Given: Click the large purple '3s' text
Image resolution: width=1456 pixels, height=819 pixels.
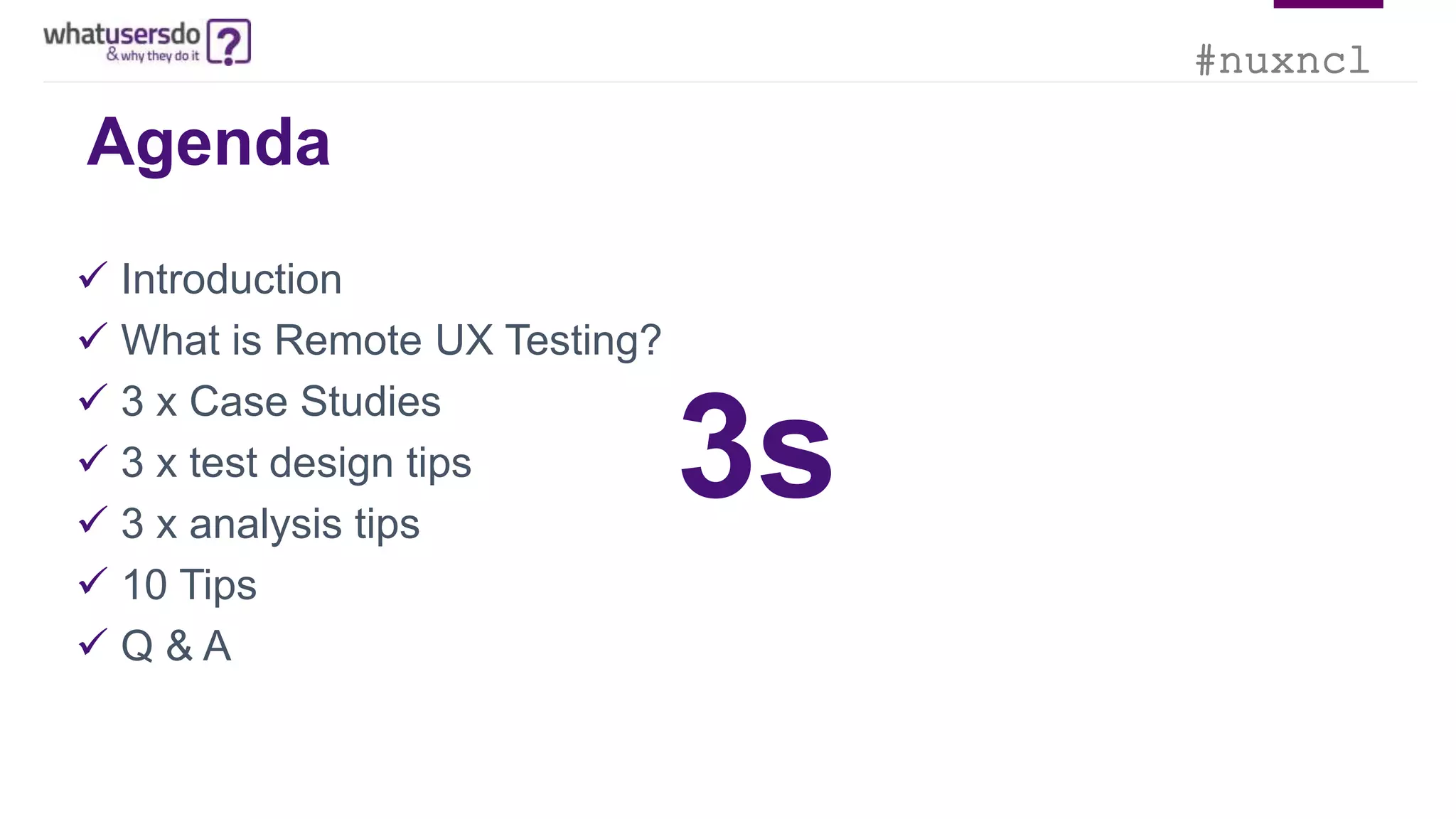Looking at the screenshot, I should [x=756, y=446].
